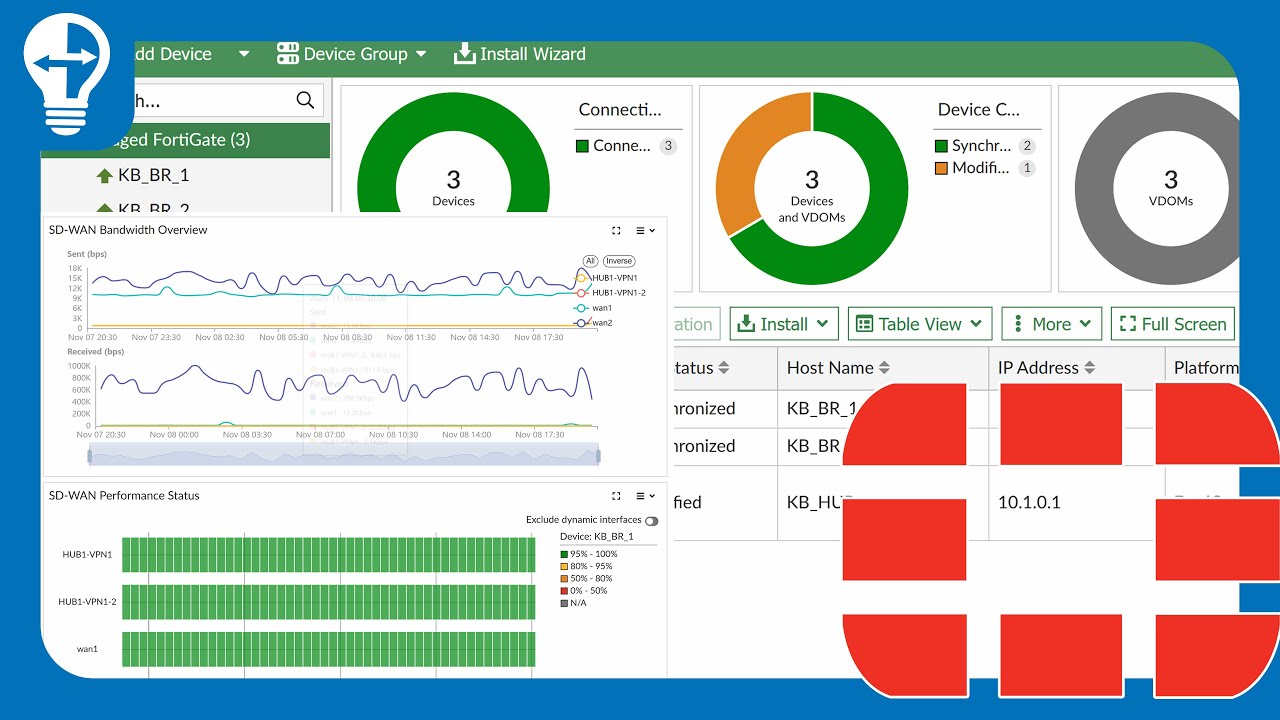1280x720 pixels.
Task: Expand the More dropdown arrow
Action: point(1086,324)
